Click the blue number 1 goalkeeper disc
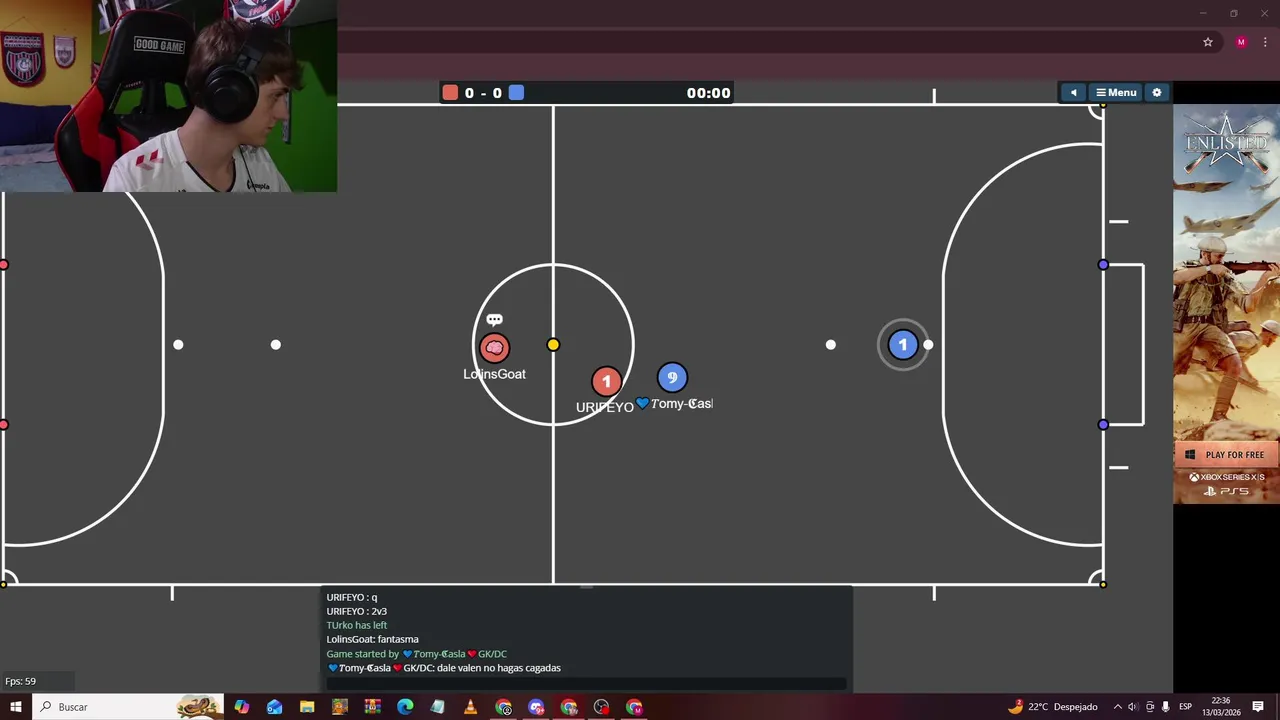1280x720 pixels. pyautogui.click(x=903, y=345)
